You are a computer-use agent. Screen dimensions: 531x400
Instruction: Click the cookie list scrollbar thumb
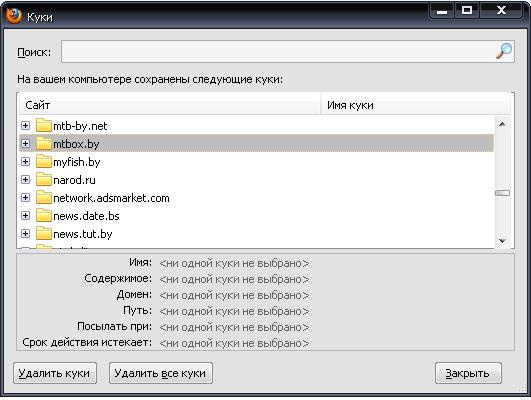click(x=502, y=193)
